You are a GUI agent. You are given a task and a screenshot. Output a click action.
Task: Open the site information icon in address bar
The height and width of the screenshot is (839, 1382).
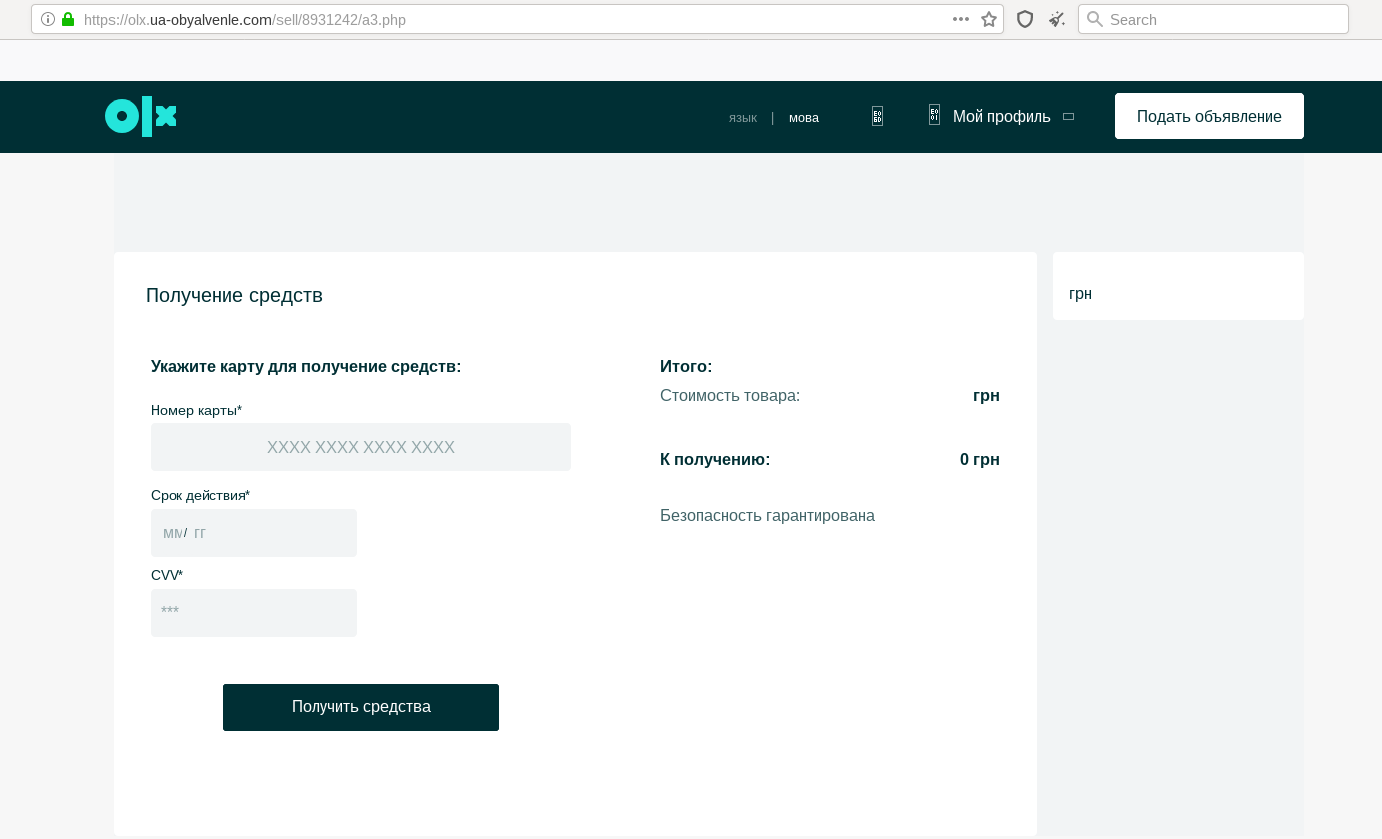pyautogui.click(x=48, y=19)
